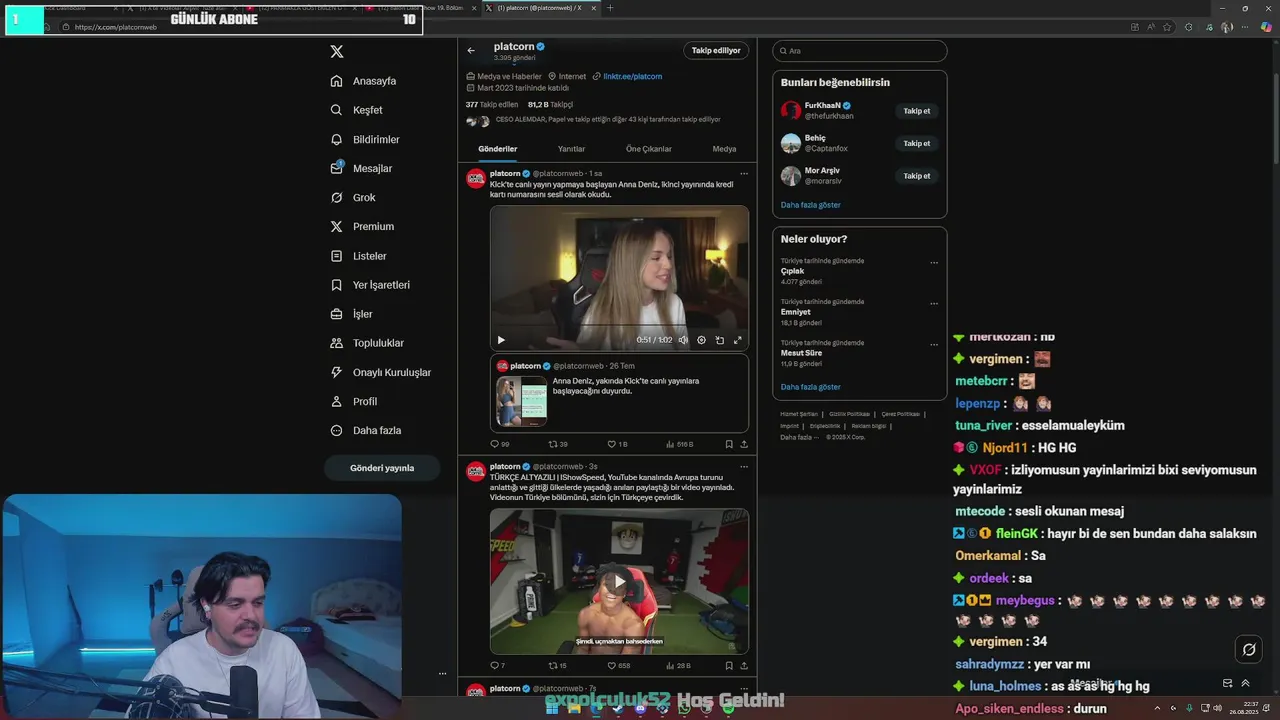
Task: Open the 377 Takip edilen list
Action: click(x=492, y=104)
